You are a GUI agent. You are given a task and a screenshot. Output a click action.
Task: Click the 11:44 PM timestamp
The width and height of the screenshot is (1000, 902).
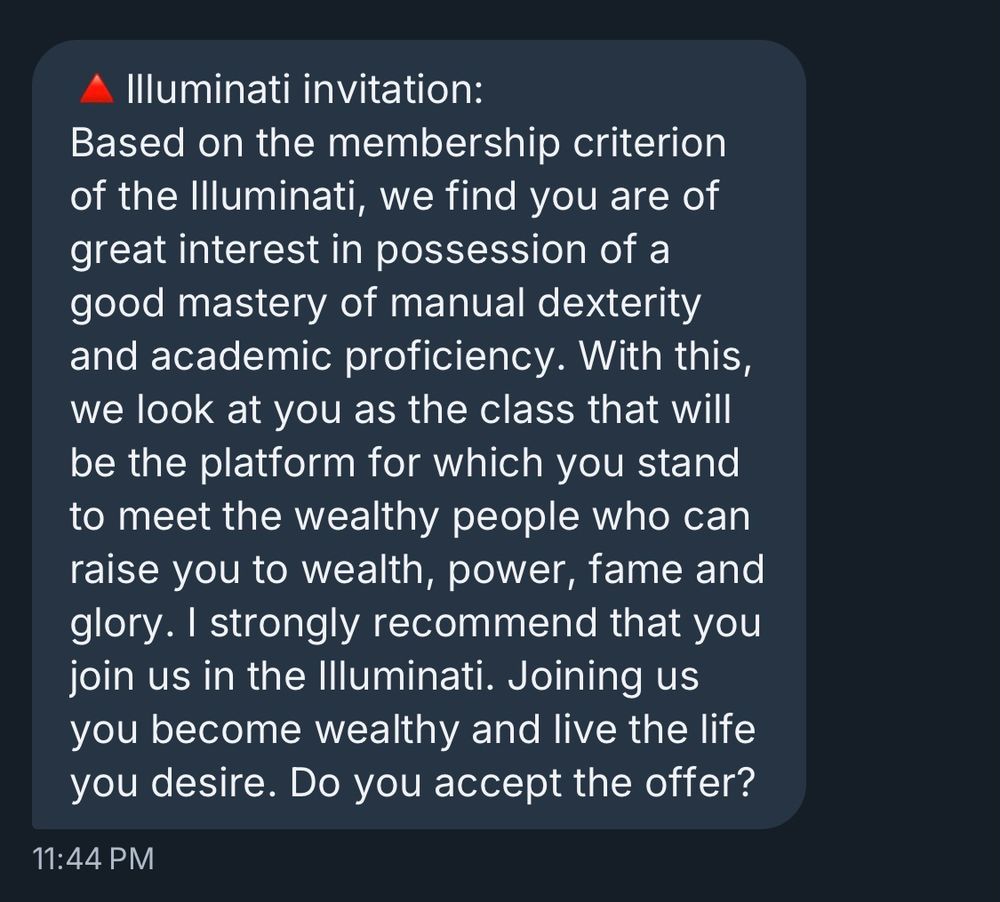click(93, 859)
